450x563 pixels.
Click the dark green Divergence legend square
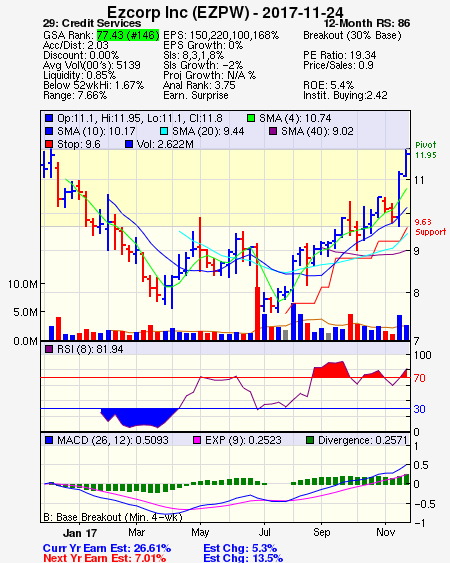tap(310, 440)
